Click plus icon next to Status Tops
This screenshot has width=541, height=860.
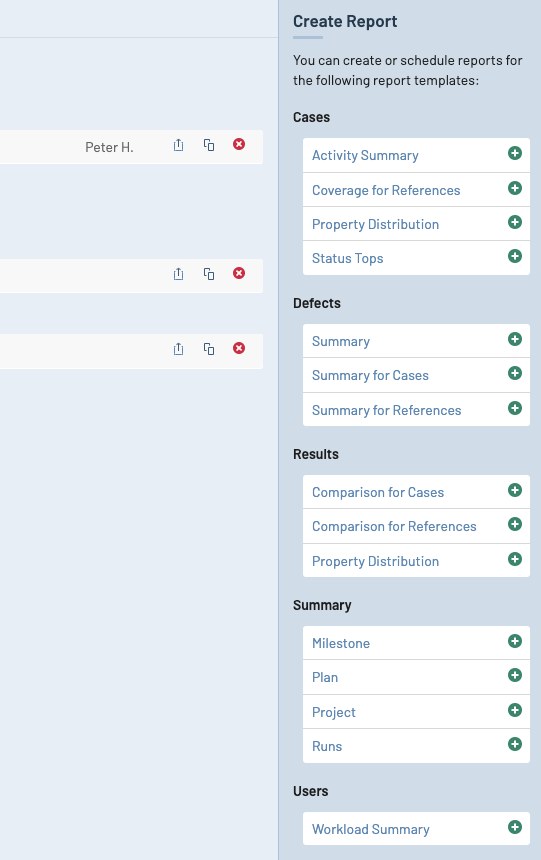point(515,256)
